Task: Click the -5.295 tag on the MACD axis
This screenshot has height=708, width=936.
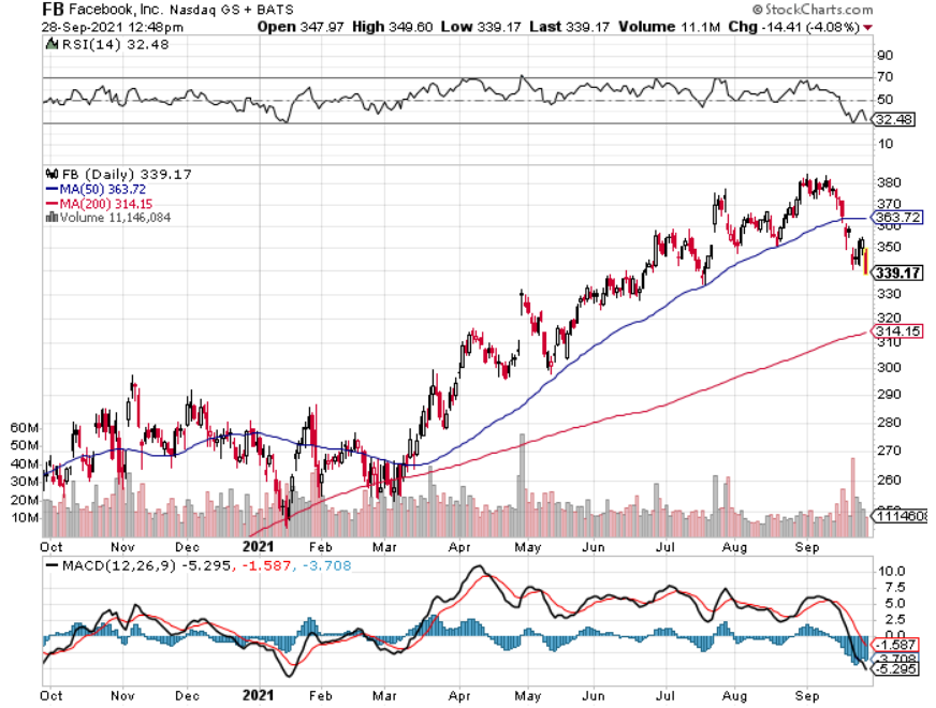Action: (895, 669)
